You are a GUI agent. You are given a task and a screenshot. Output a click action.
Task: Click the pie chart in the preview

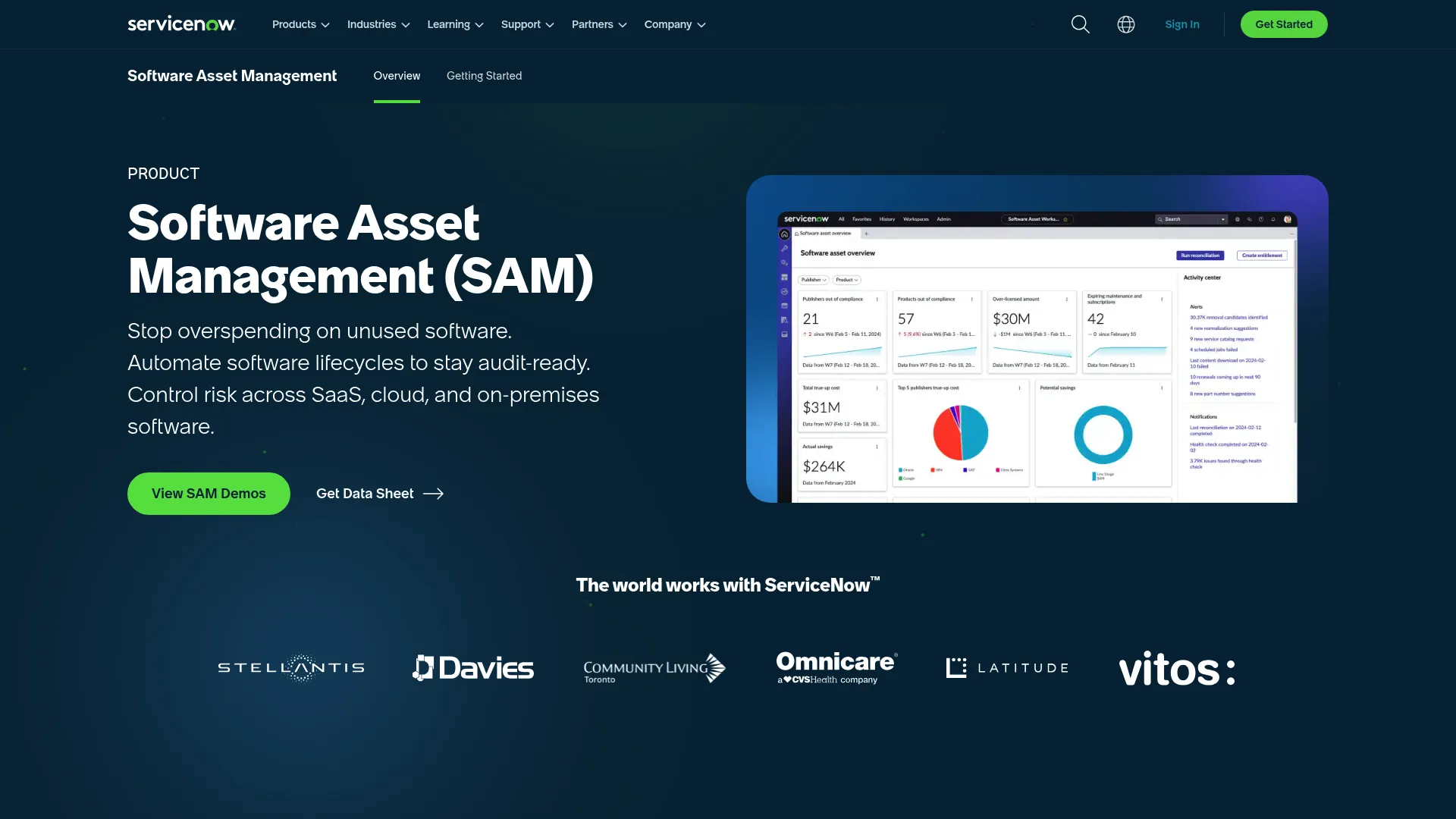point(960,433)
